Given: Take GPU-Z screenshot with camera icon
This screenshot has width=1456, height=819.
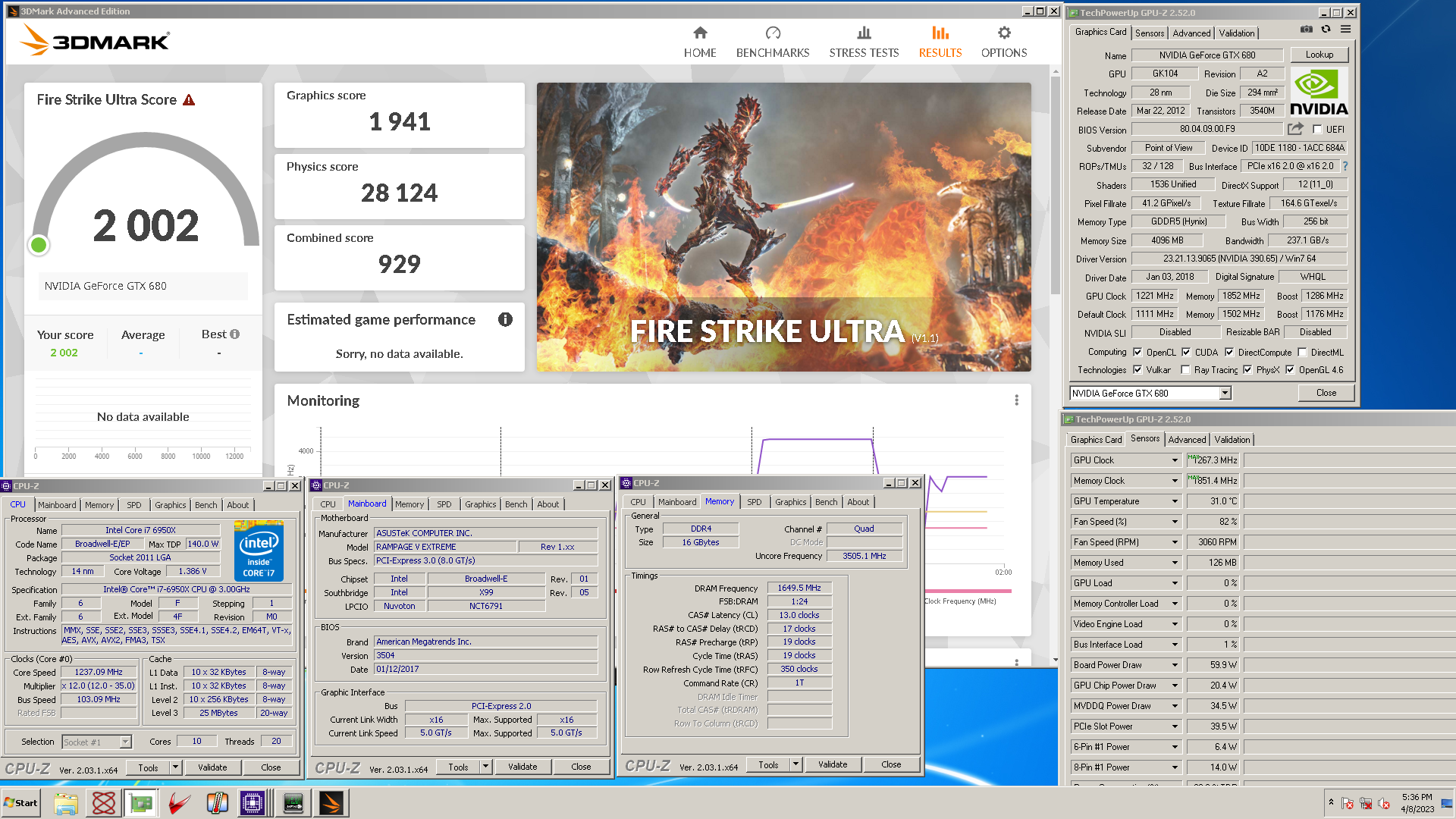Looking at the screenshot, I should point(1306,30).
